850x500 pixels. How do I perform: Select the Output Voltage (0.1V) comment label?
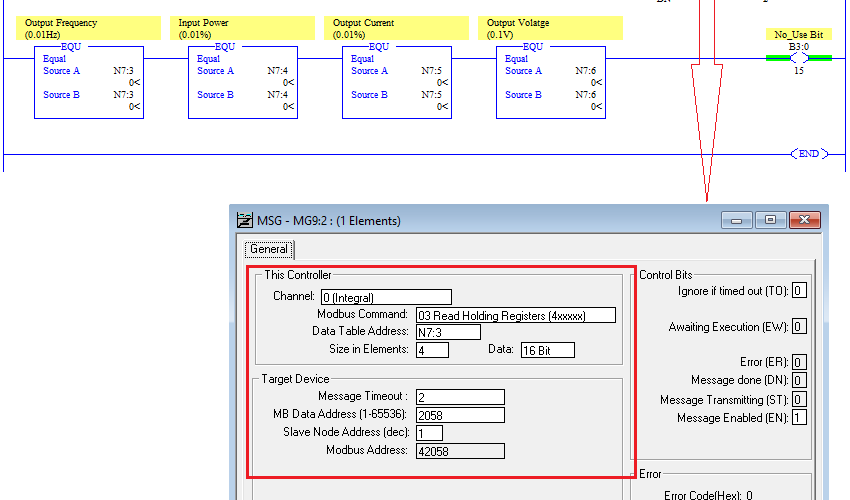coord(550,28)
